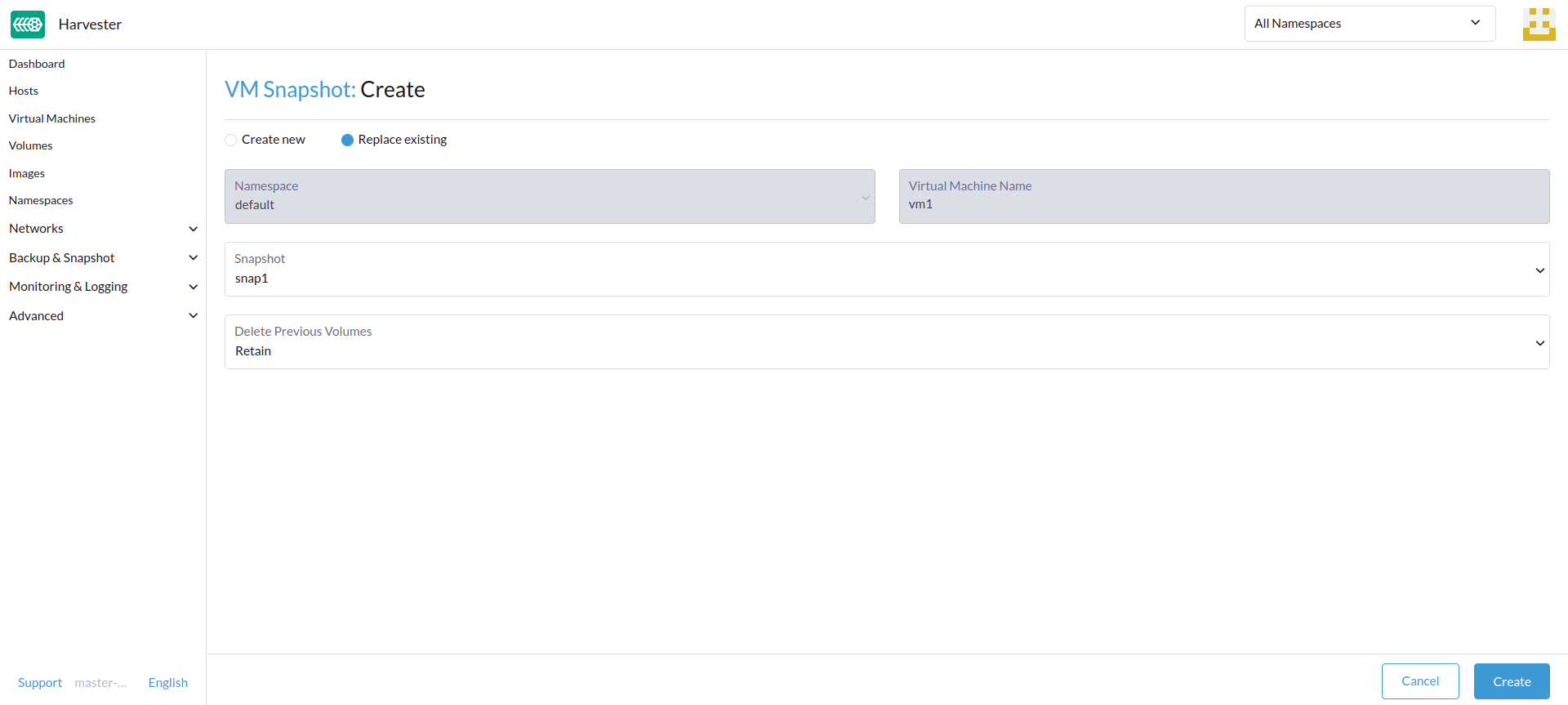Expand the Monitoring & Logging chevron
This screenshot has height=705, width=1568.
pos(194,287)
